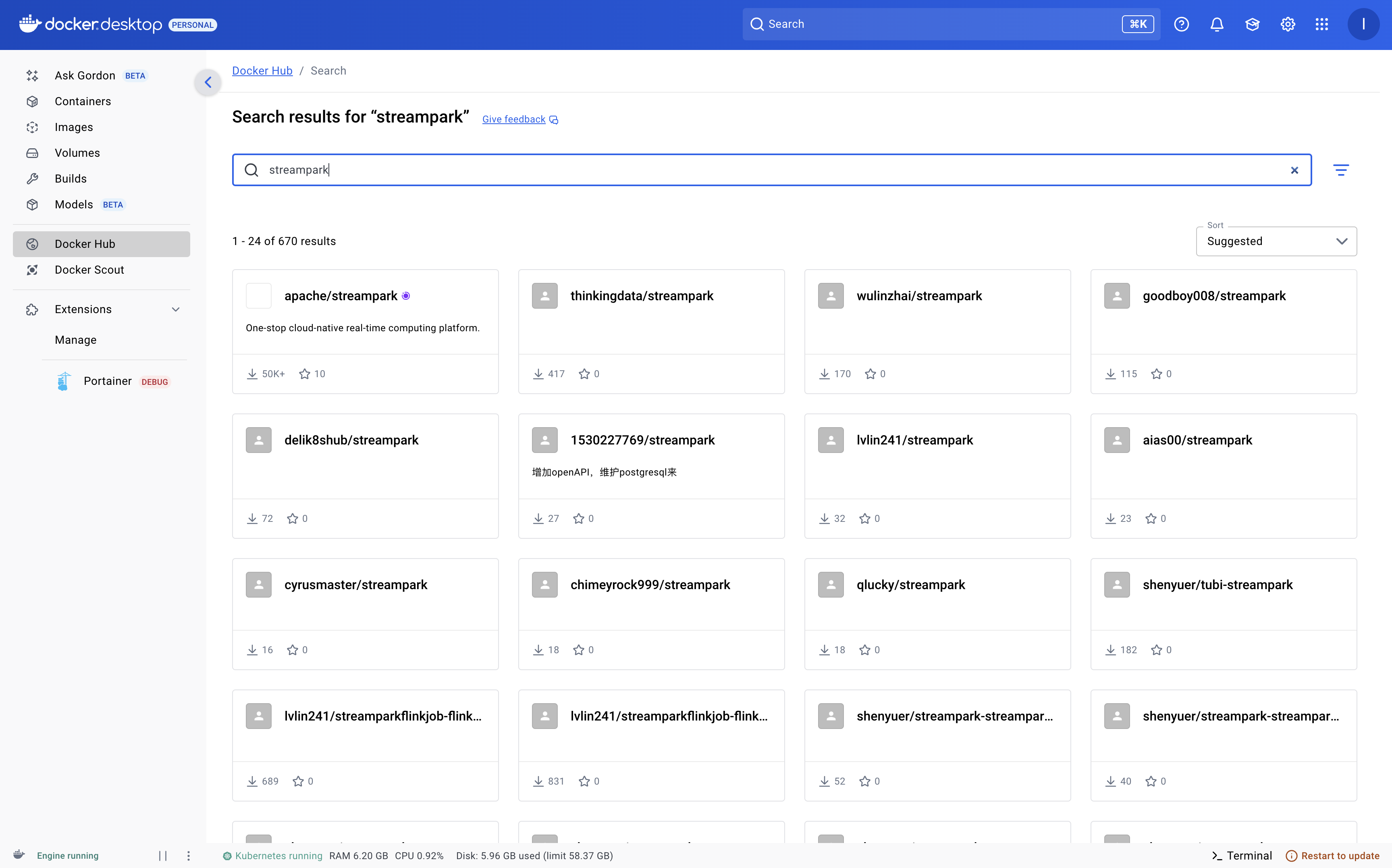Click the thinkingdata/streampark avatar icon

[x=545, y=296]
